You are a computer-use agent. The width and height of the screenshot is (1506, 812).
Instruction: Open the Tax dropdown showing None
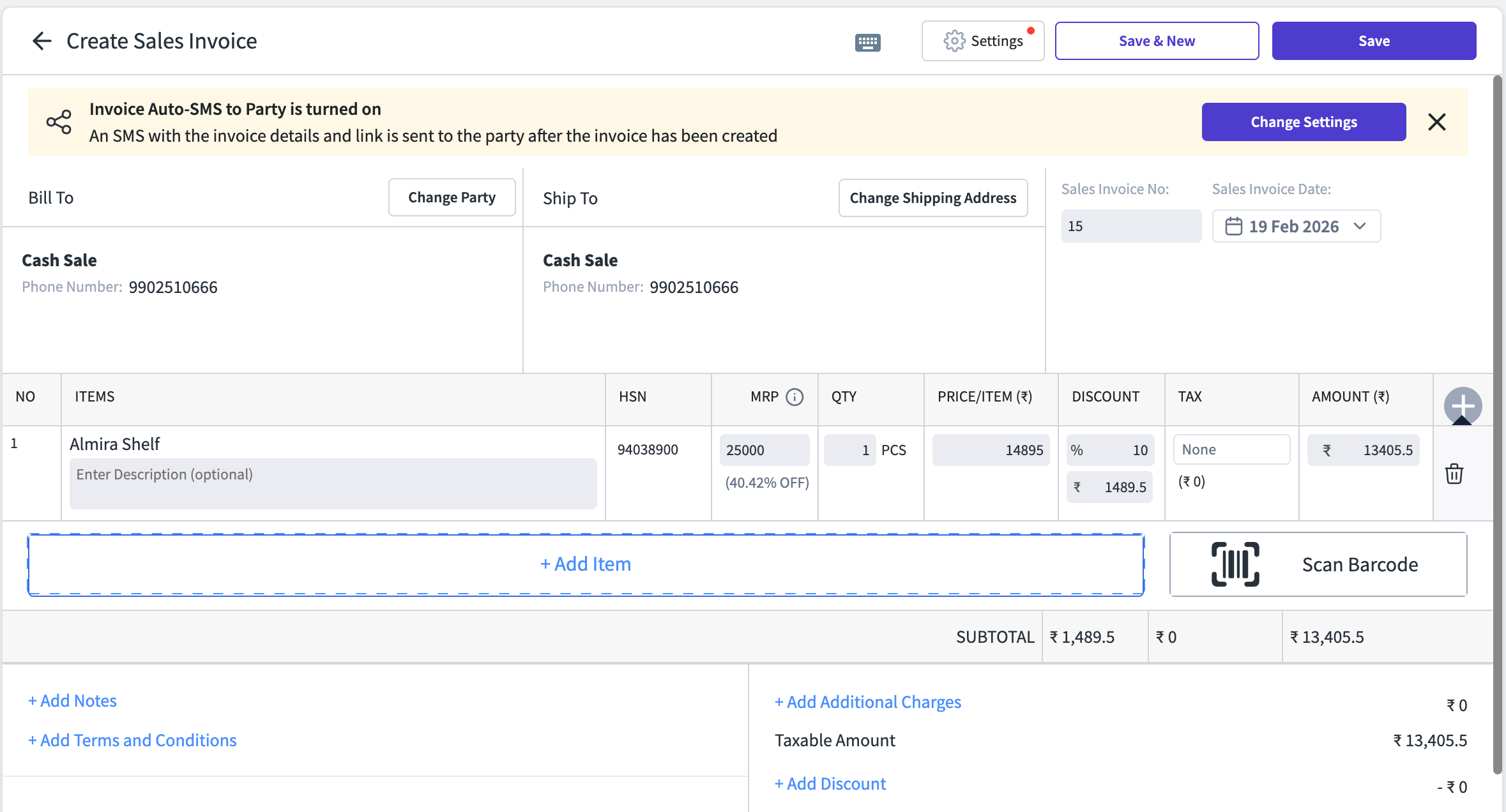(x=1231, y=449)
